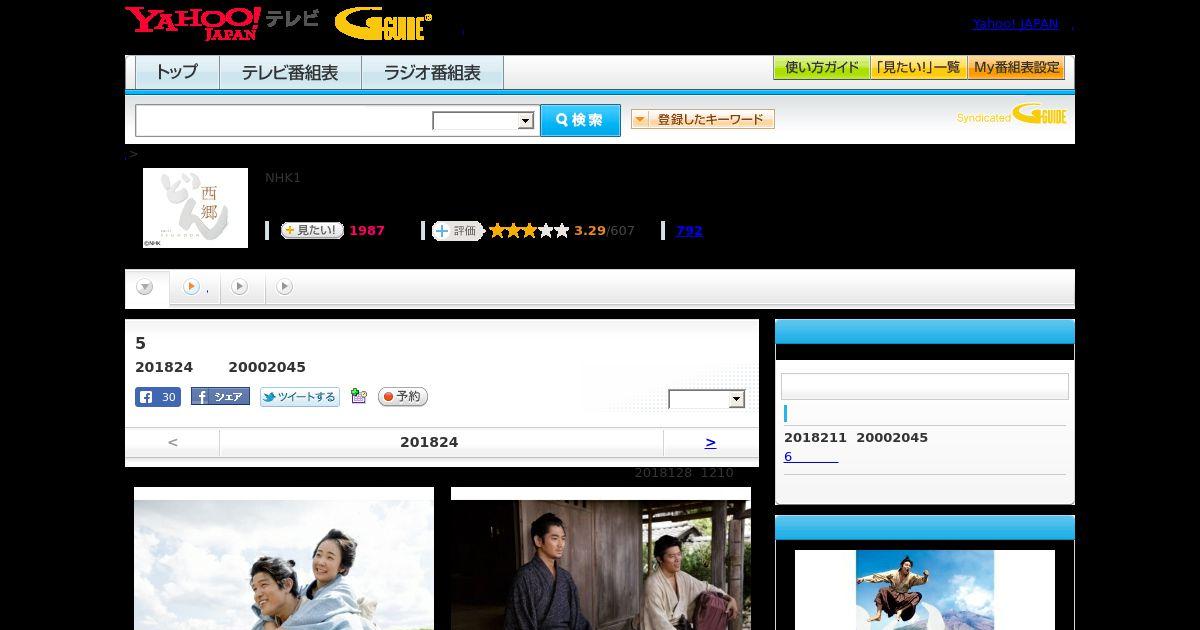
Task: Open My番組表設定
Action: click(1016, 68)
